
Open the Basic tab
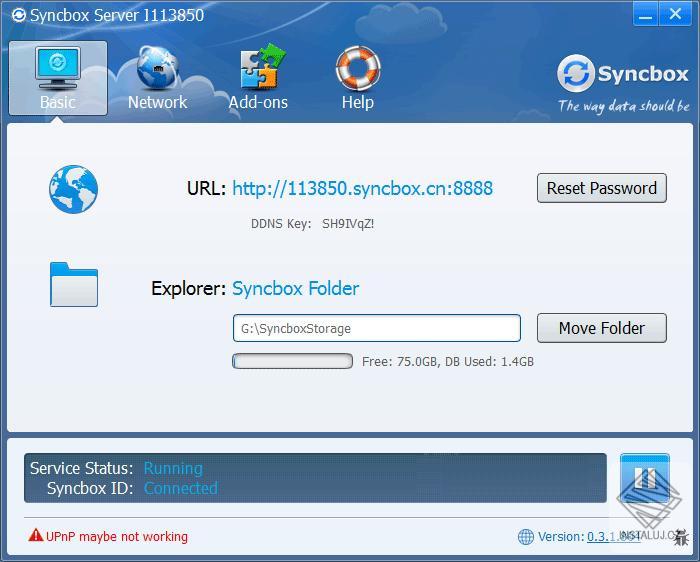pyautogui.click(x=58, y=78)
